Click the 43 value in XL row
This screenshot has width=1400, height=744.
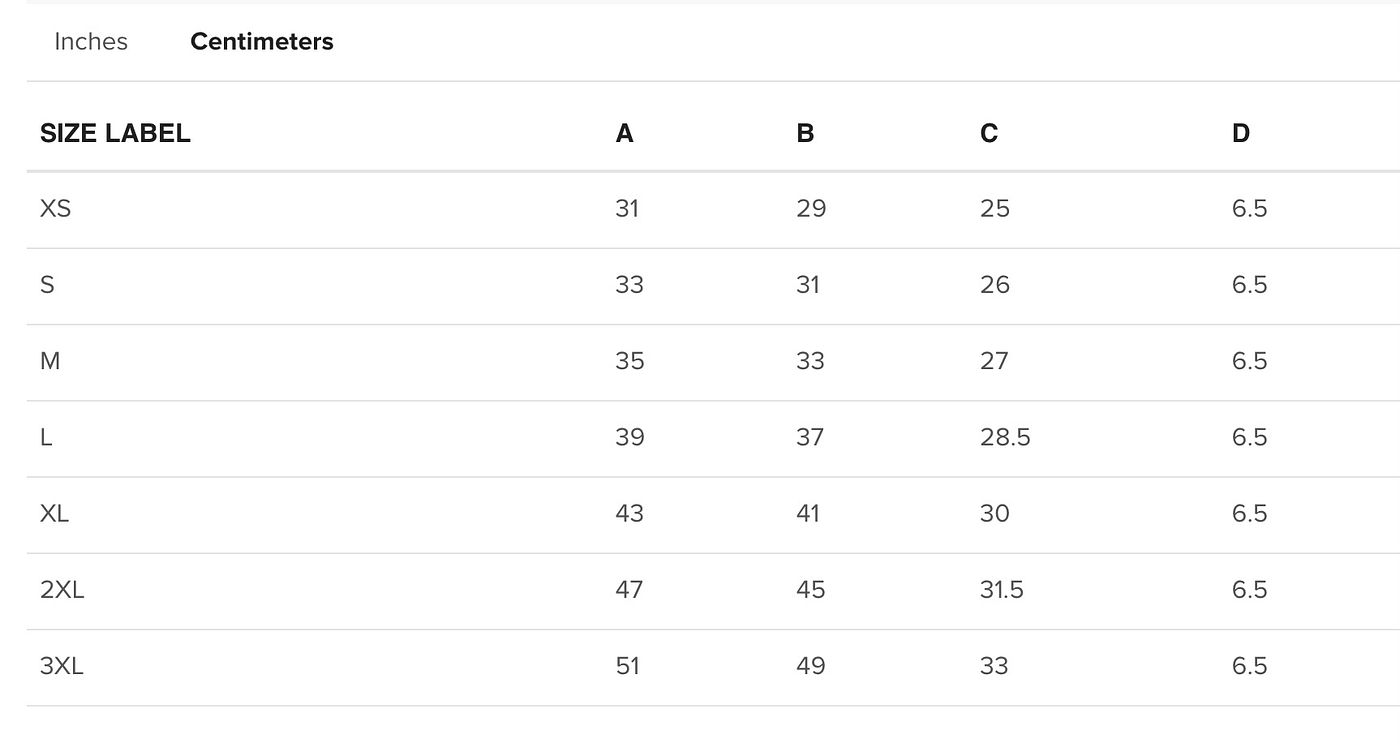pos(630,513)
